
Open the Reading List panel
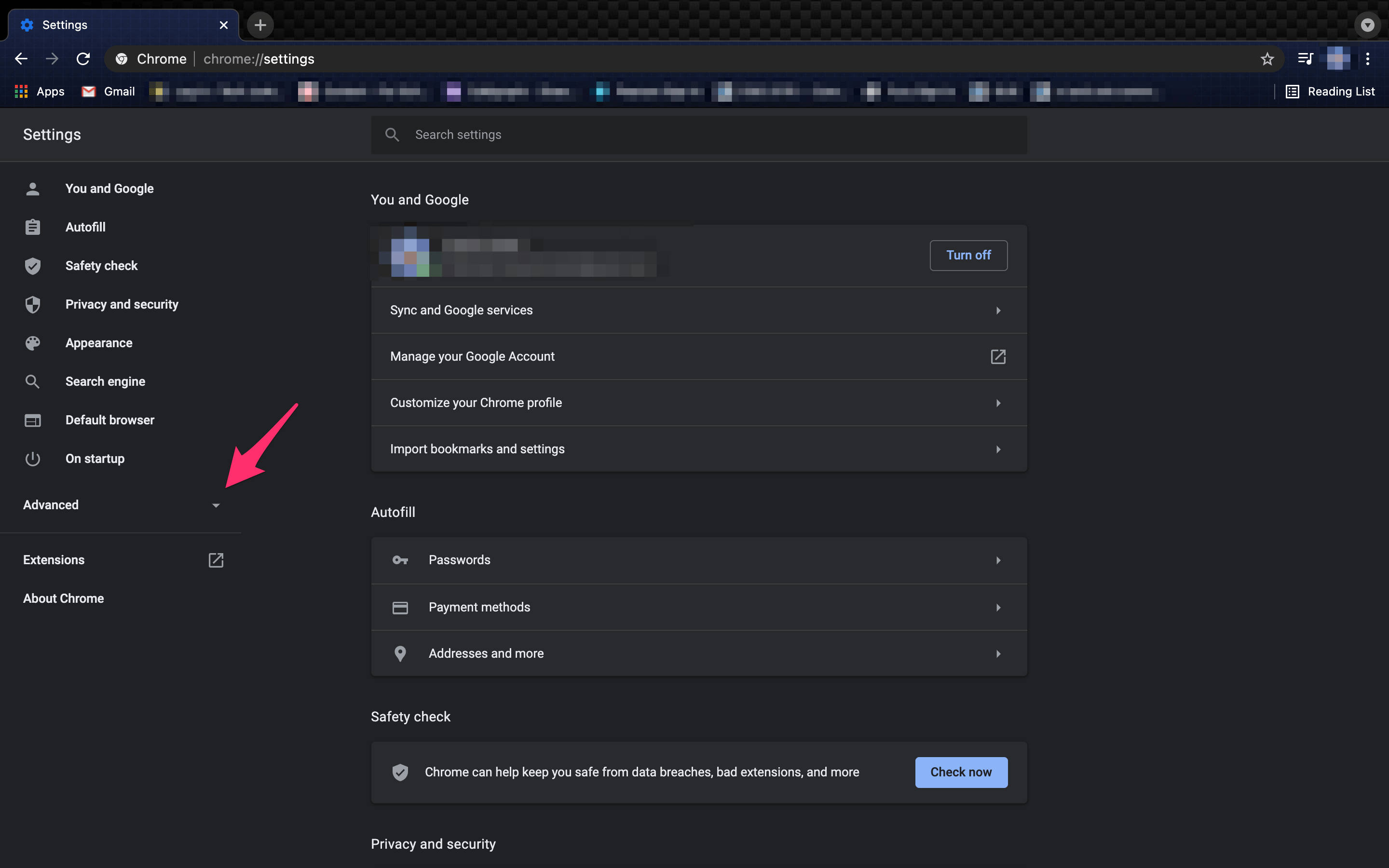click(1330, 91)
